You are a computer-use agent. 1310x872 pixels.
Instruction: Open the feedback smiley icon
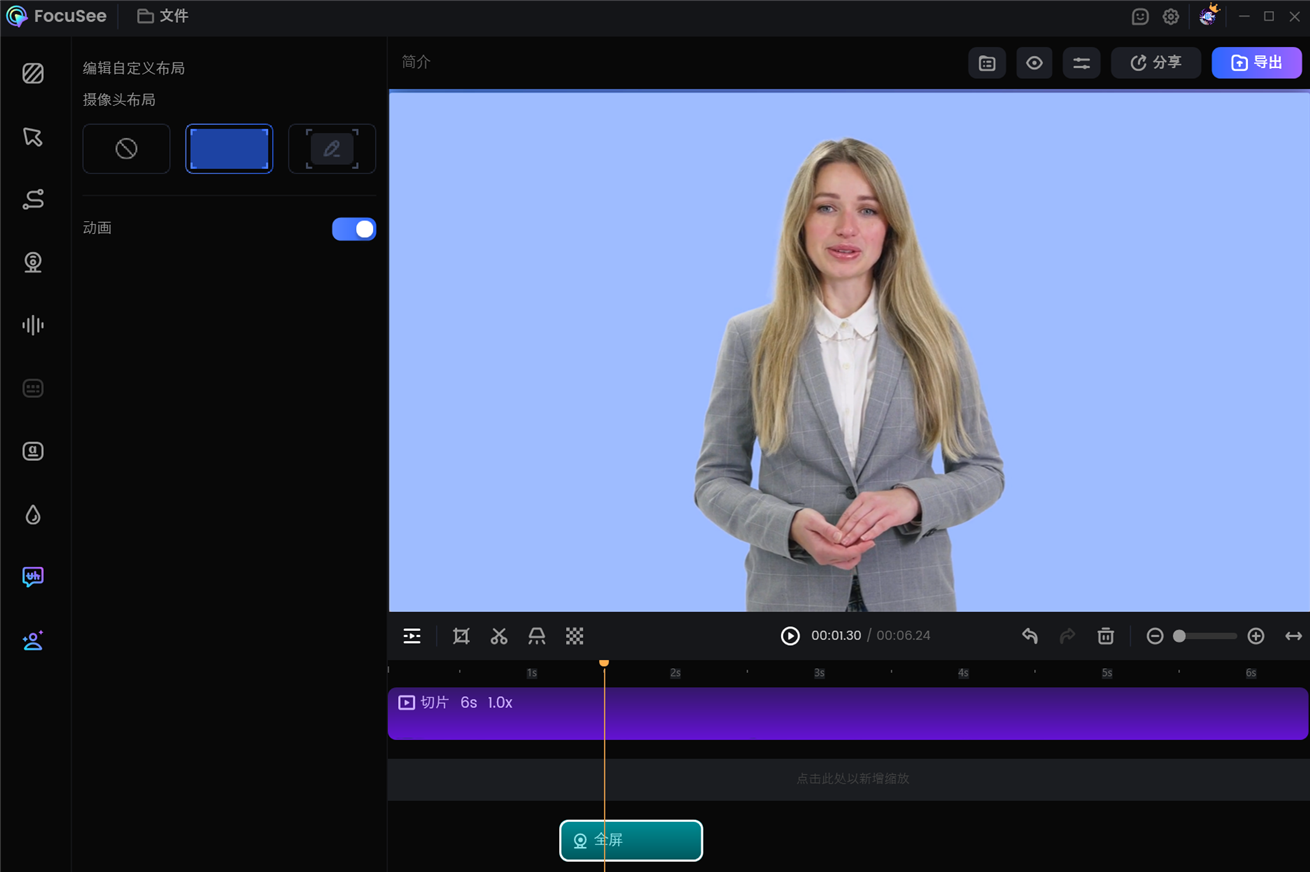1140,16
